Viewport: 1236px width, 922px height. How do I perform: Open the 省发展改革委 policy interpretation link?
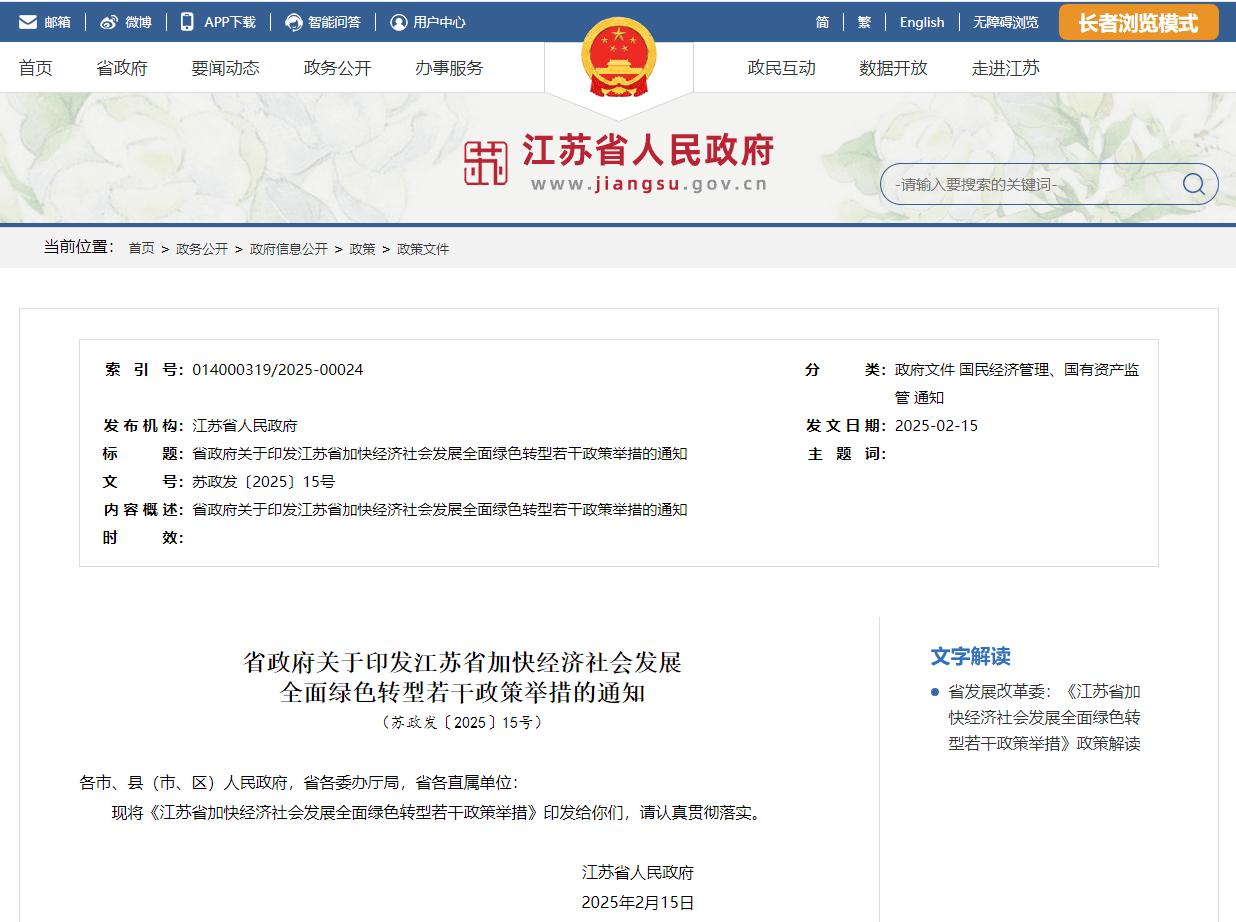click(x=1044, y=717)
